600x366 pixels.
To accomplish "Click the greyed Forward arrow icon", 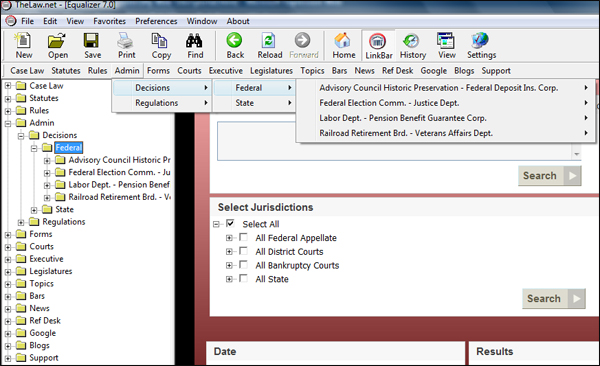I will pos(302,40).
